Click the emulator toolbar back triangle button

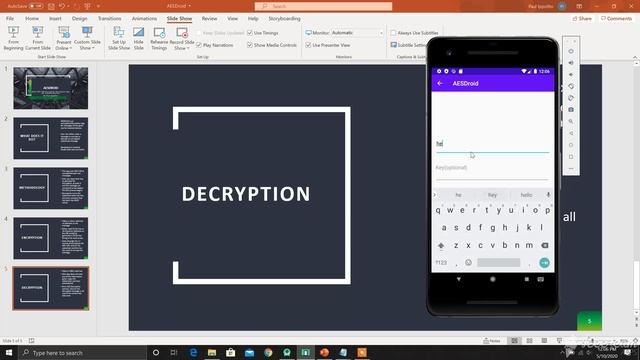click(x=571, y=133)
